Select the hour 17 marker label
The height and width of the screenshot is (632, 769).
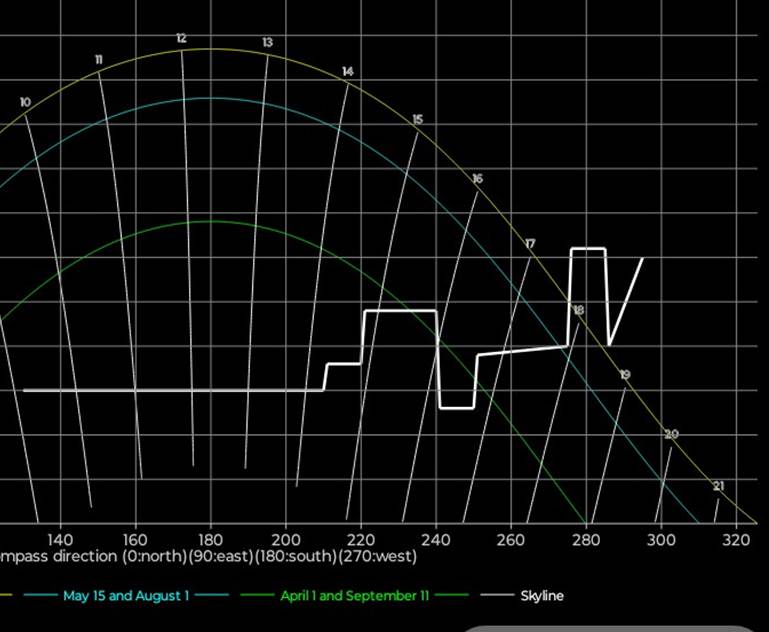530,244
